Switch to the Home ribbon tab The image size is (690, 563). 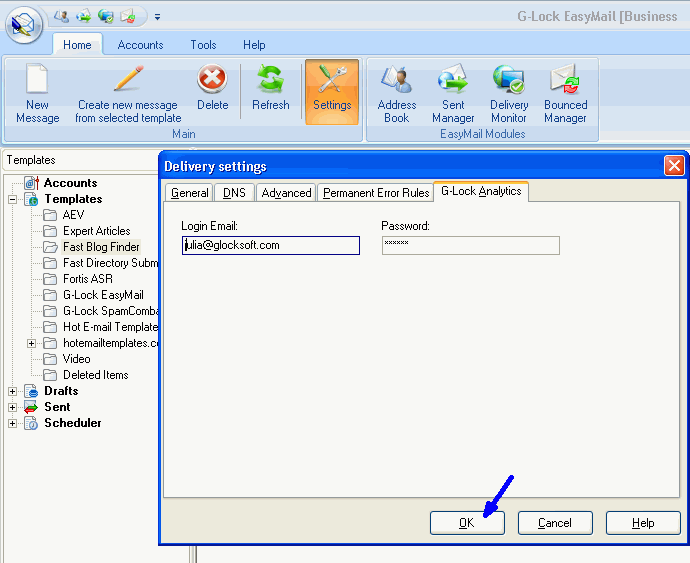point(77,44)
